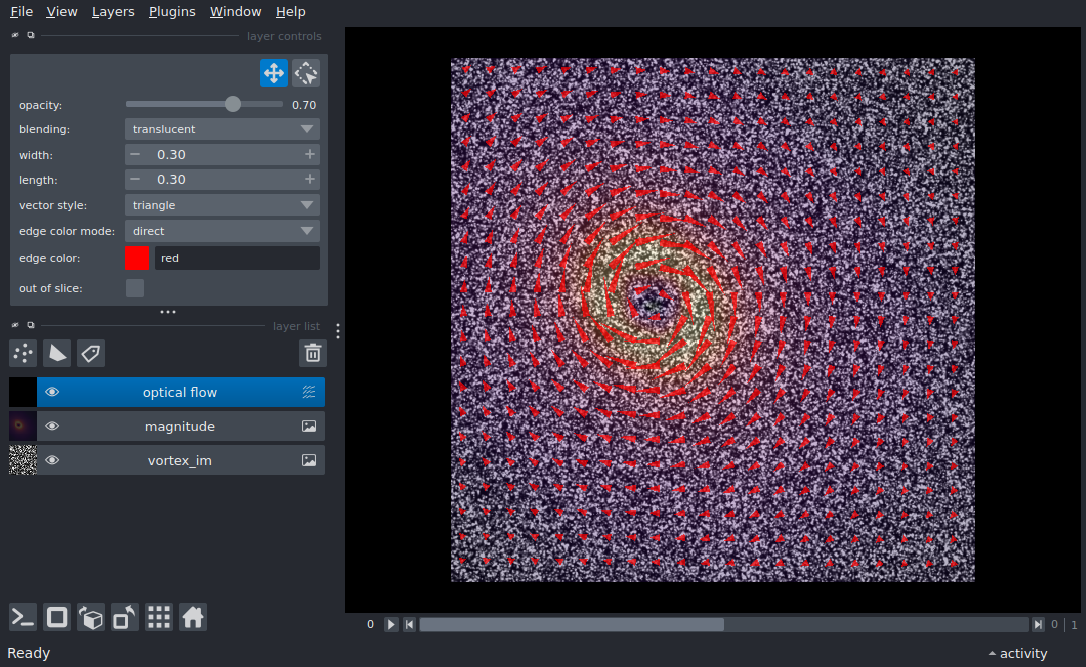This screenshot has width=1086, height=667.
Task: Hide the vortex_im layer
Action: pos(52,460)
